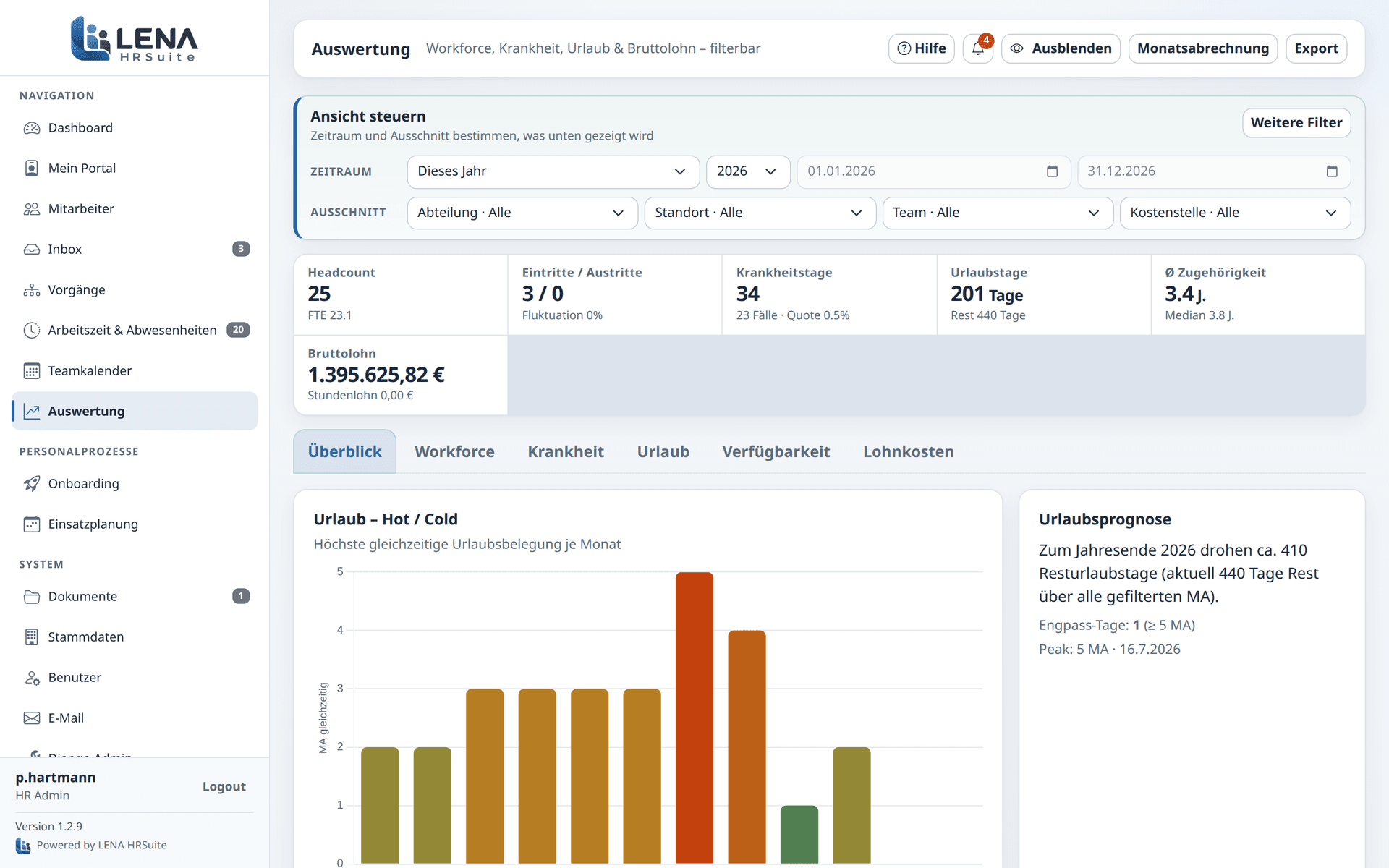Click the Mitarbeiter people icon
Viewport: 1389px width, 868px height.
click(x=32, y=209)
